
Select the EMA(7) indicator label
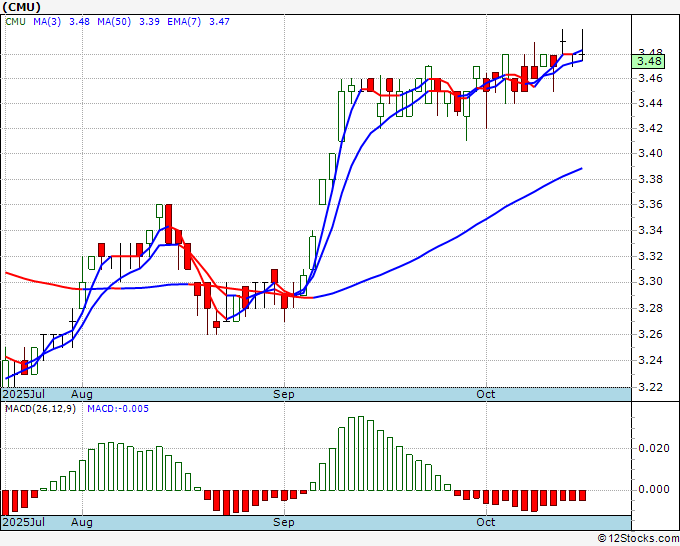[x=184, y=22]
